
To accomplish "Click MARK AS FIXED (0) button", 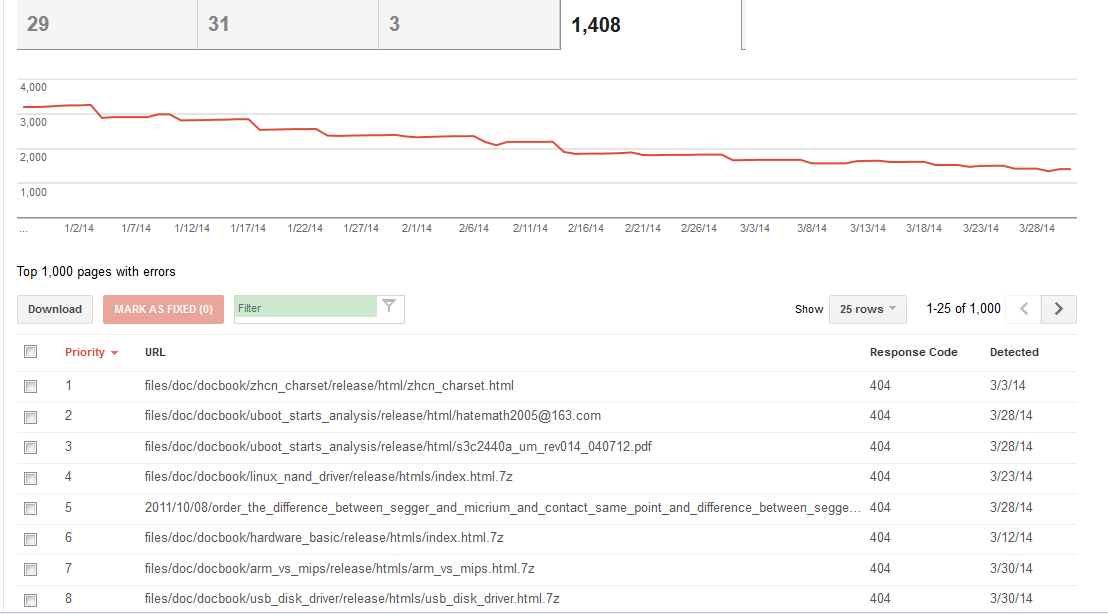I will (163, 309).
